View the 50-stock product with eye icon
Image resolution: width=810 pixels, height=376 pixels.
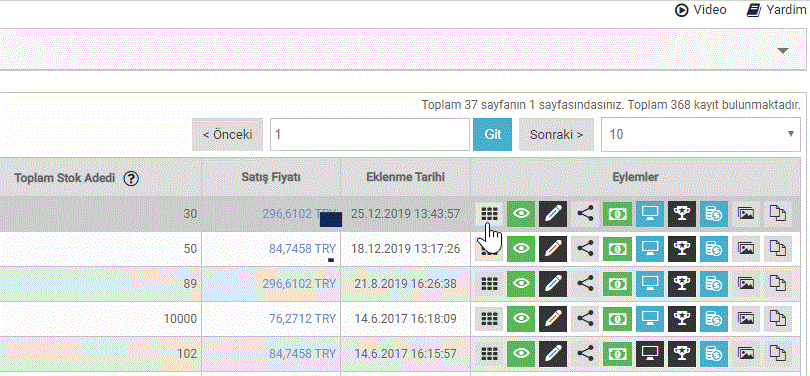tap(521, 248)
